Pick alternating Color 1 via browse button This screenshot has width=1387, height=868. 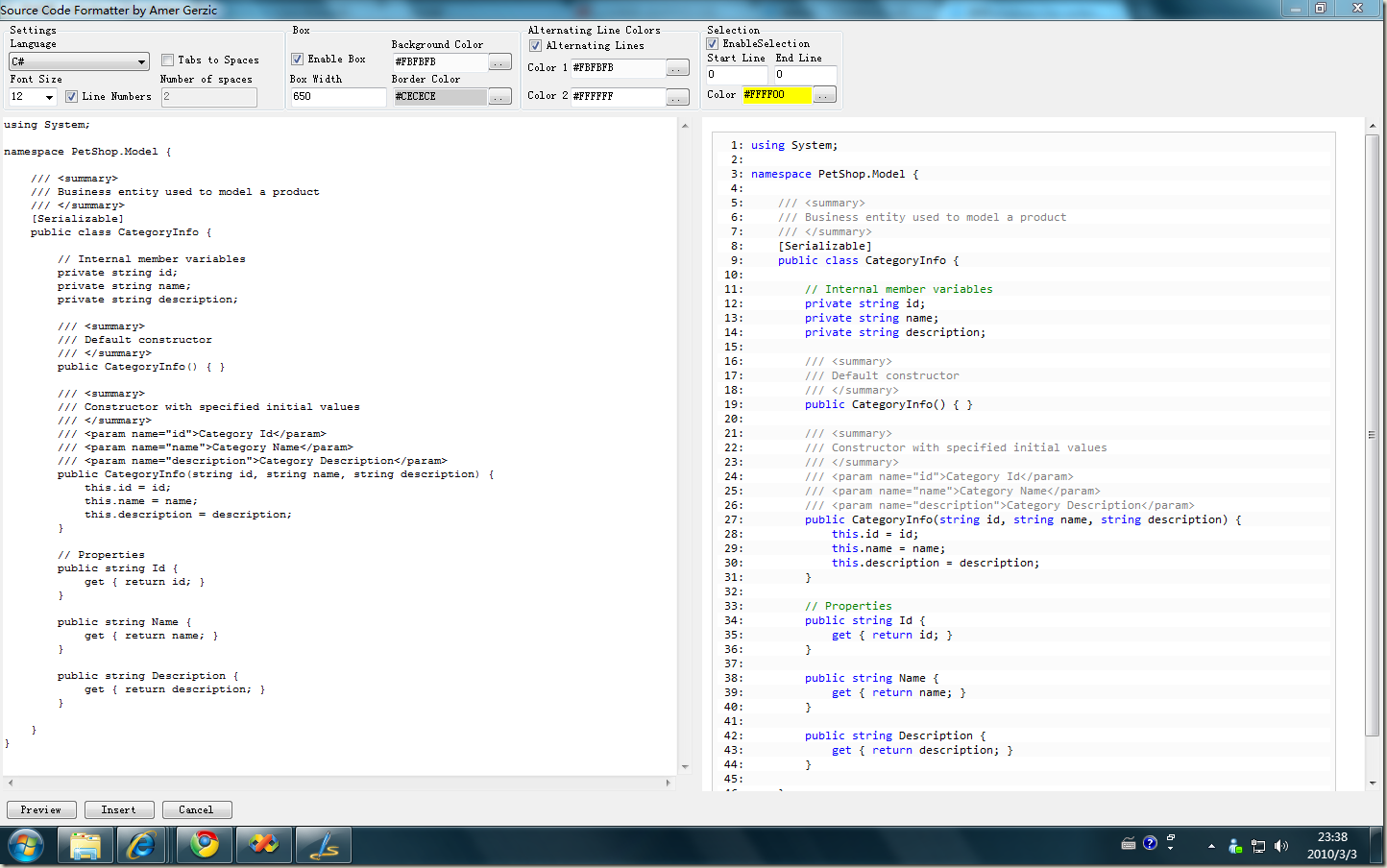(677, 68)
